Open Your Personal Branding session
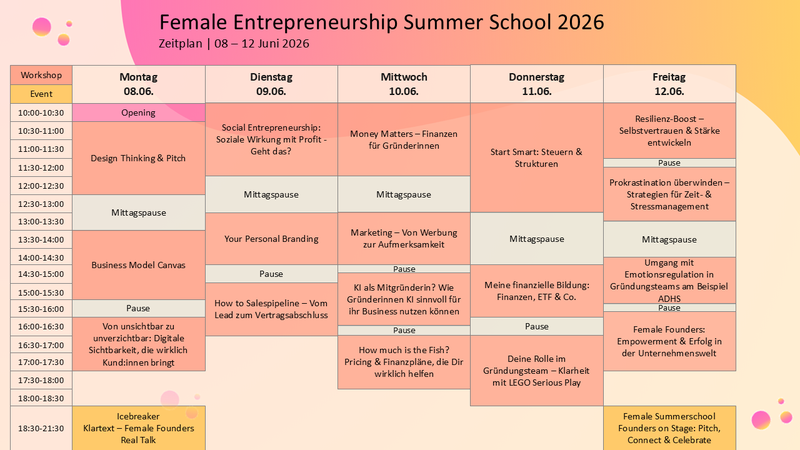The height and width of the screenshot is (450, 800). click(x=271, y=239)
